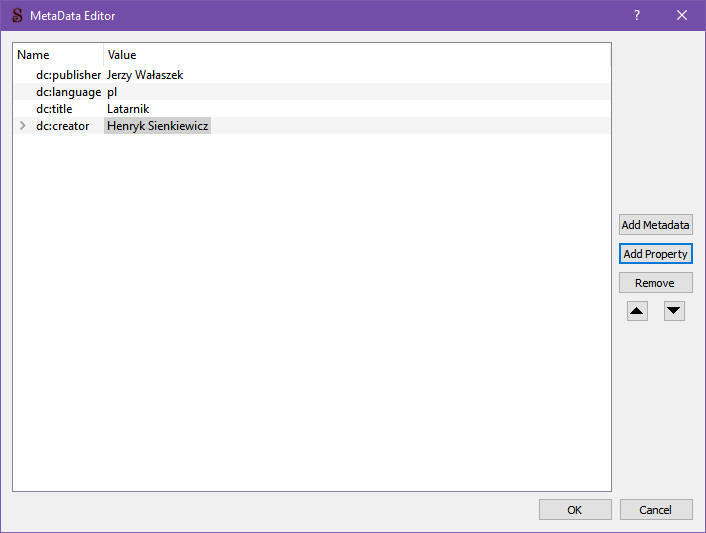This screenshot has height=533, width=706.
Task: Click the Sigil app icon in title bar
Action: pyautogui.click(x=16, y=15)
